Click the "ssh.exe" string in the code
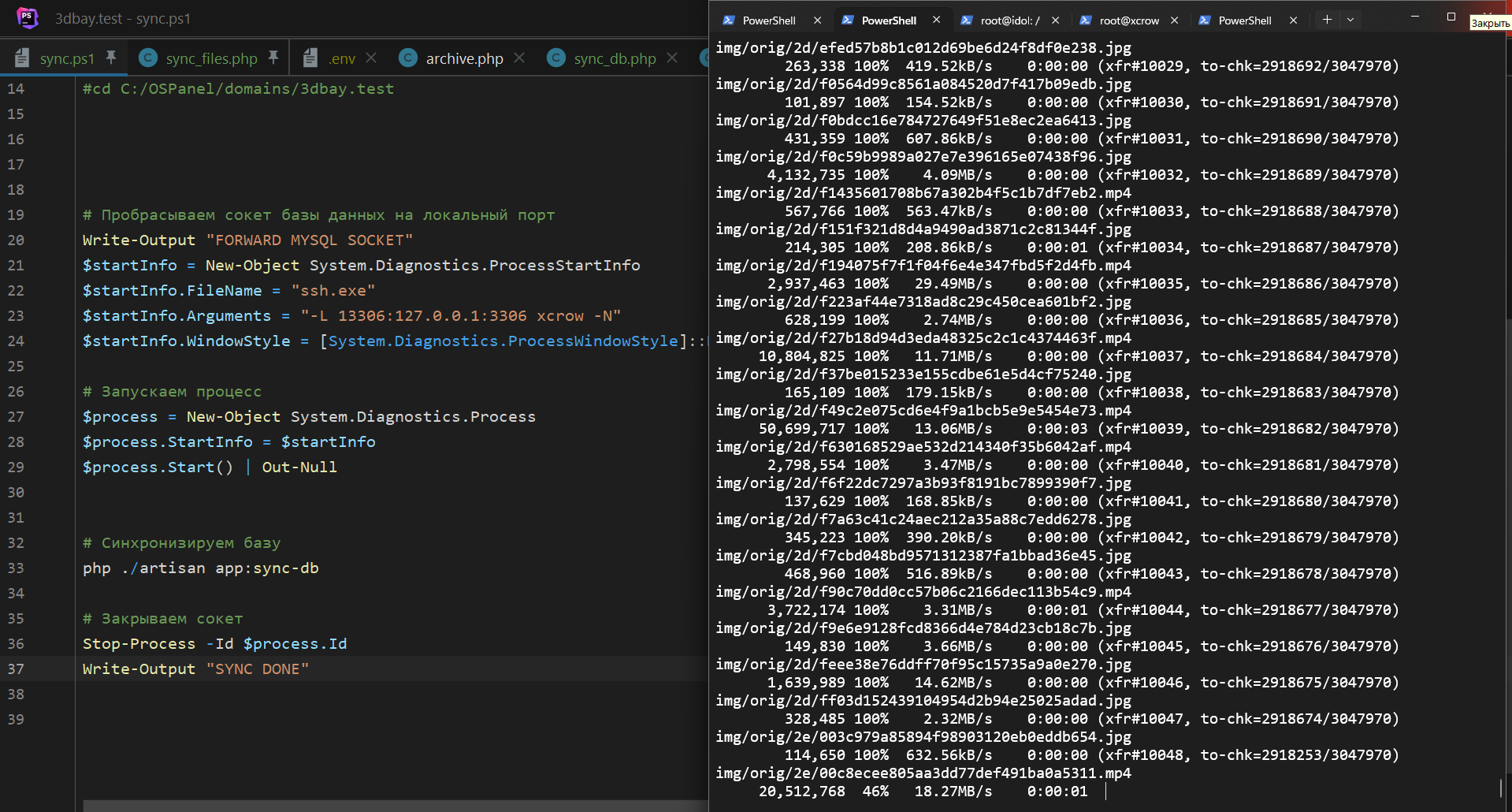The width and height of the screenshot is (1512, 812). [333, 290]
